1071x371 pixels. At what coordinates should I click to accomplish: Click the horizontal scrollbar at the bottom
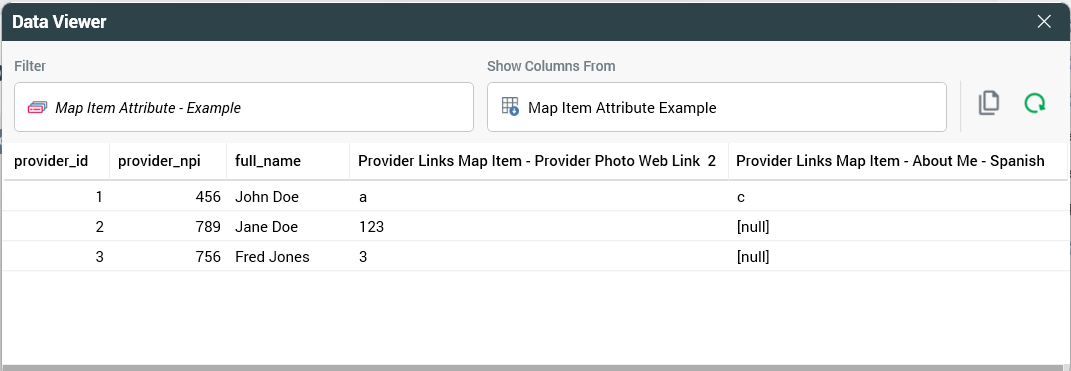point(536,368)
